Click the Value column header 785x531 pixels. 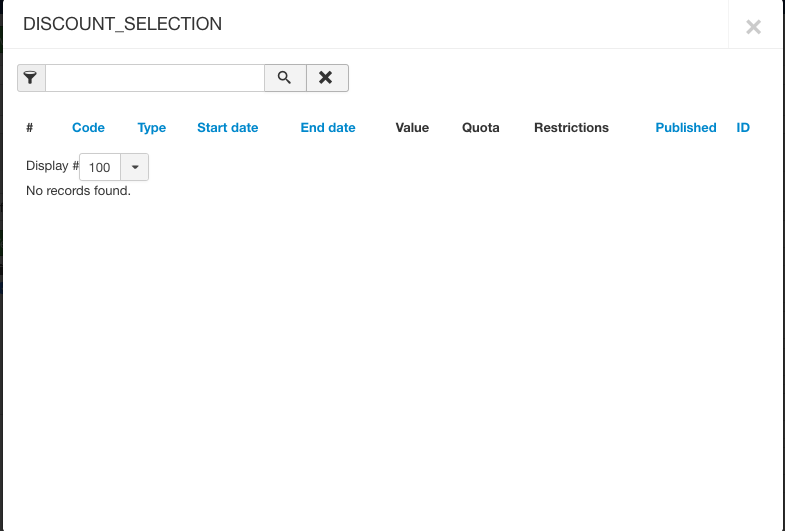point(412,128)
